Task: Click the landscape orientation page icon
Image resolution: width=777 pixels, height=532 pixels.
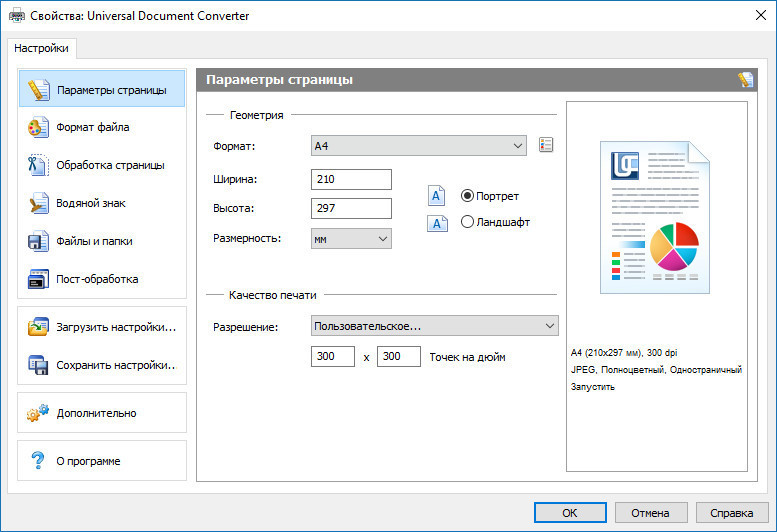Action: pos(438,223)
